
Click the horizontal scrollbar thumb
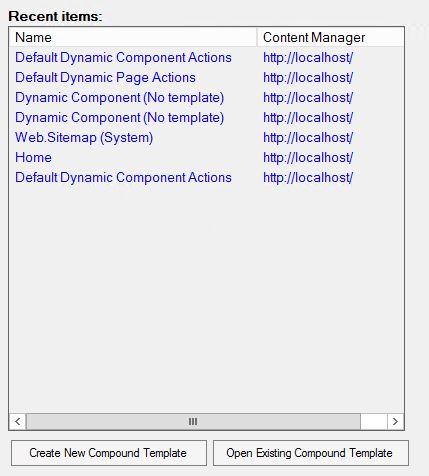click(x=193, y=421)
